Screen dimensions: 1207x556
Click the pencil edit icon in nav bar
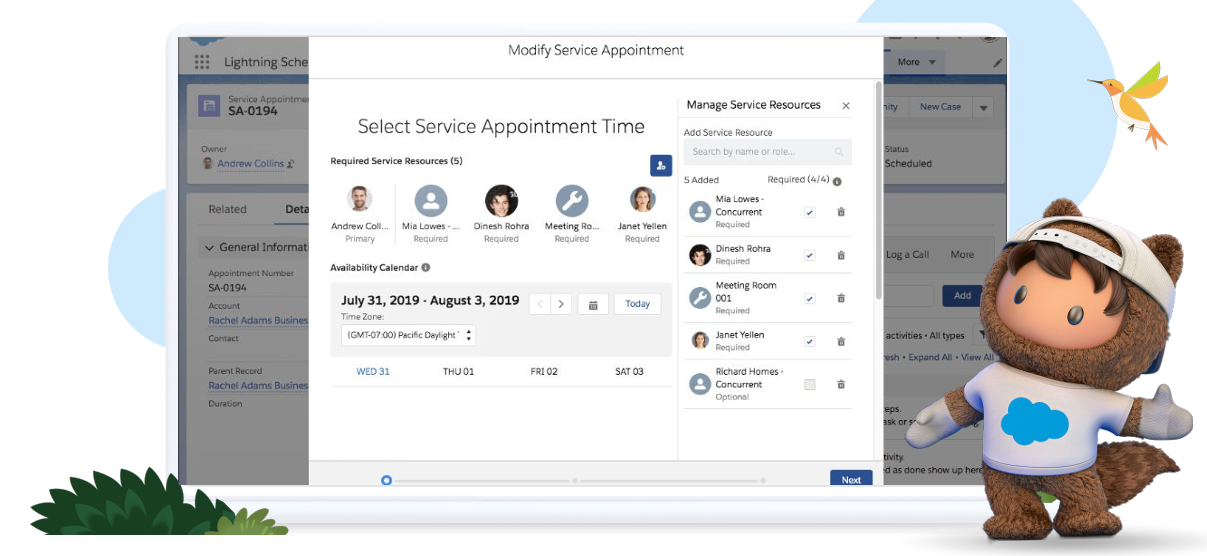pos(997,63)
